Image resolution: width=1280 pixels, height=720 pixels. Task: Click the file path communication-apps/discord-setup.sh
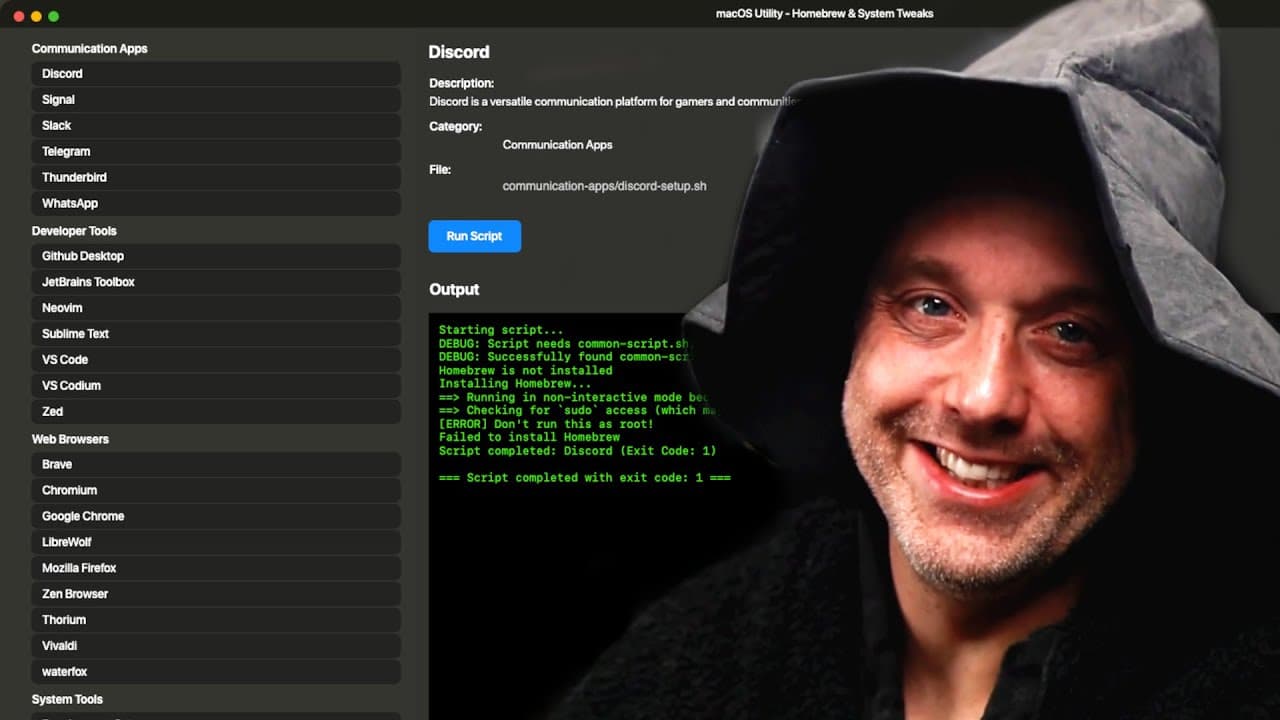point(604,186)
